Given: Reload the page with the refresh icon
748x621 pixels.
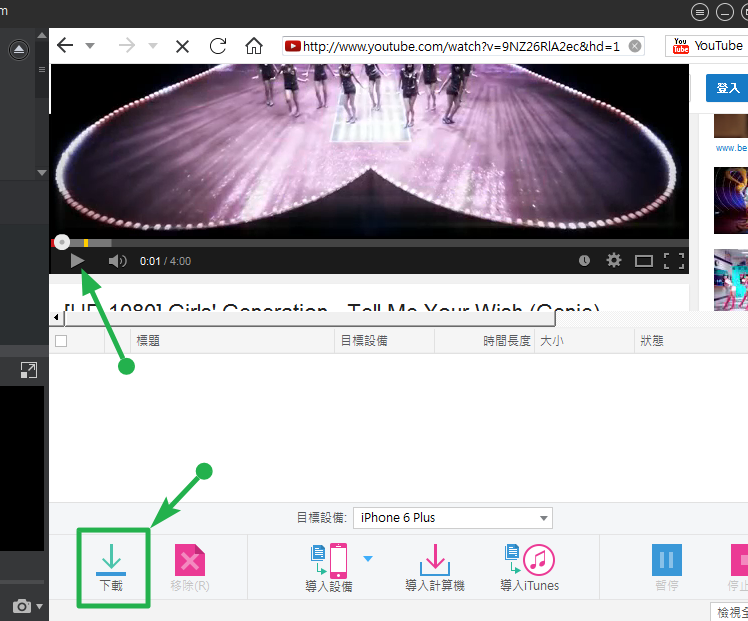Looking at the screenshot, I should click(218, 46).
